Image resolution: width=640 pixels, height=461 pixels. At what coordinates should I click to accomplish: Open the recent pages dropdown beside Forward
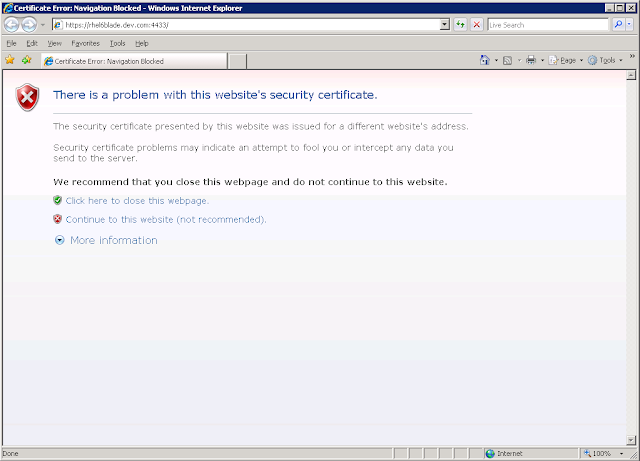click(x=42, y=25)
